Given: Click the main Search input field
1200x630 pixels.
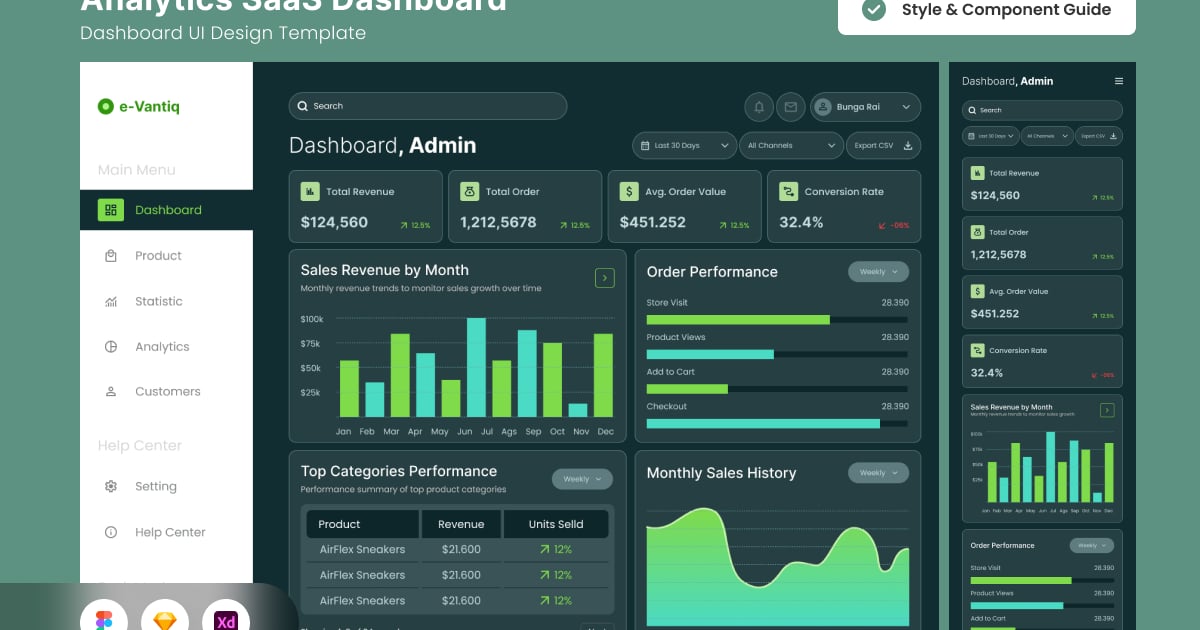Looking at the screenshot, I should click(427, 106).
